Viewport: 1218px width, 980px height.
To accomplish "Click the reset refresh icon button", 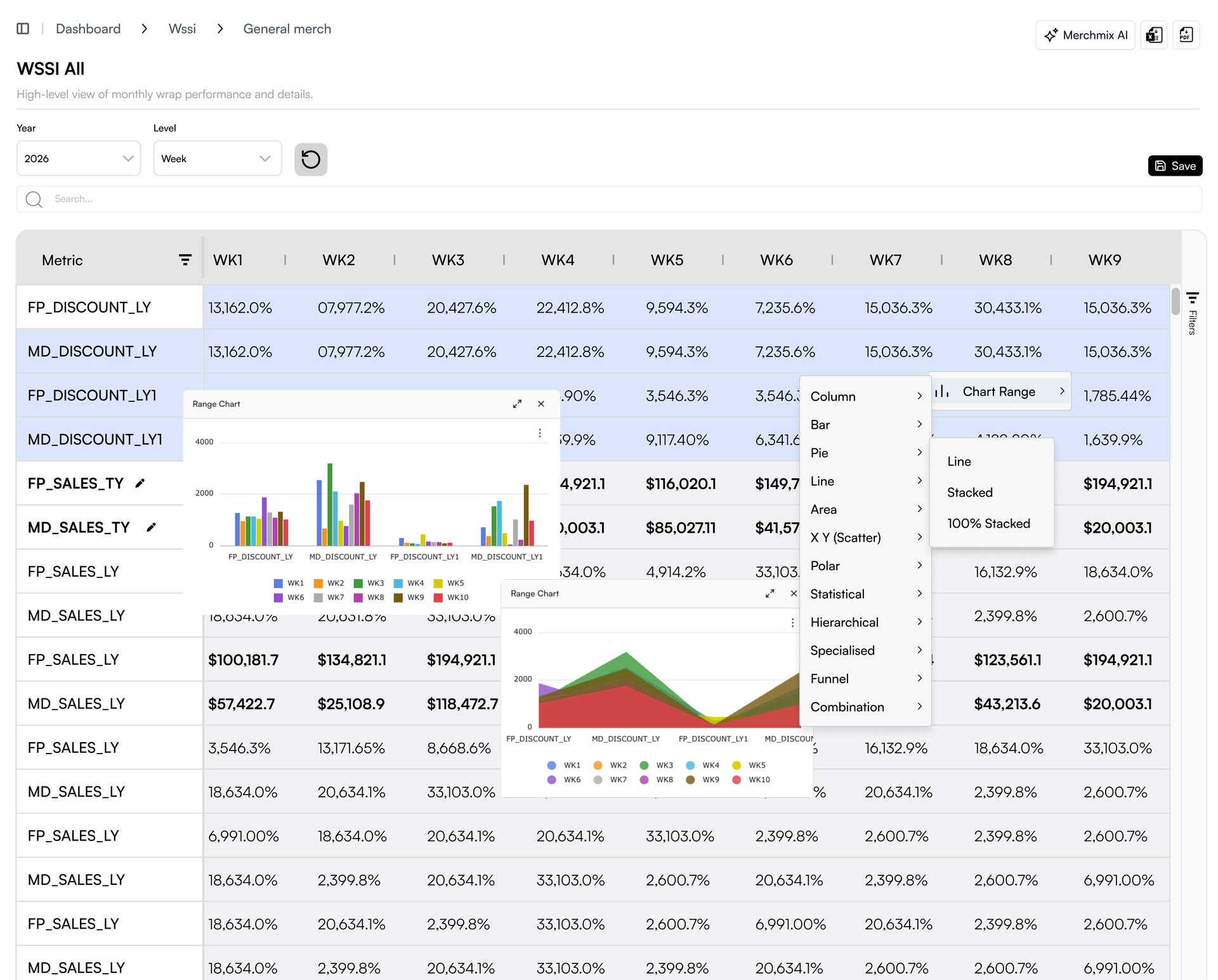I will pos(311,159).
